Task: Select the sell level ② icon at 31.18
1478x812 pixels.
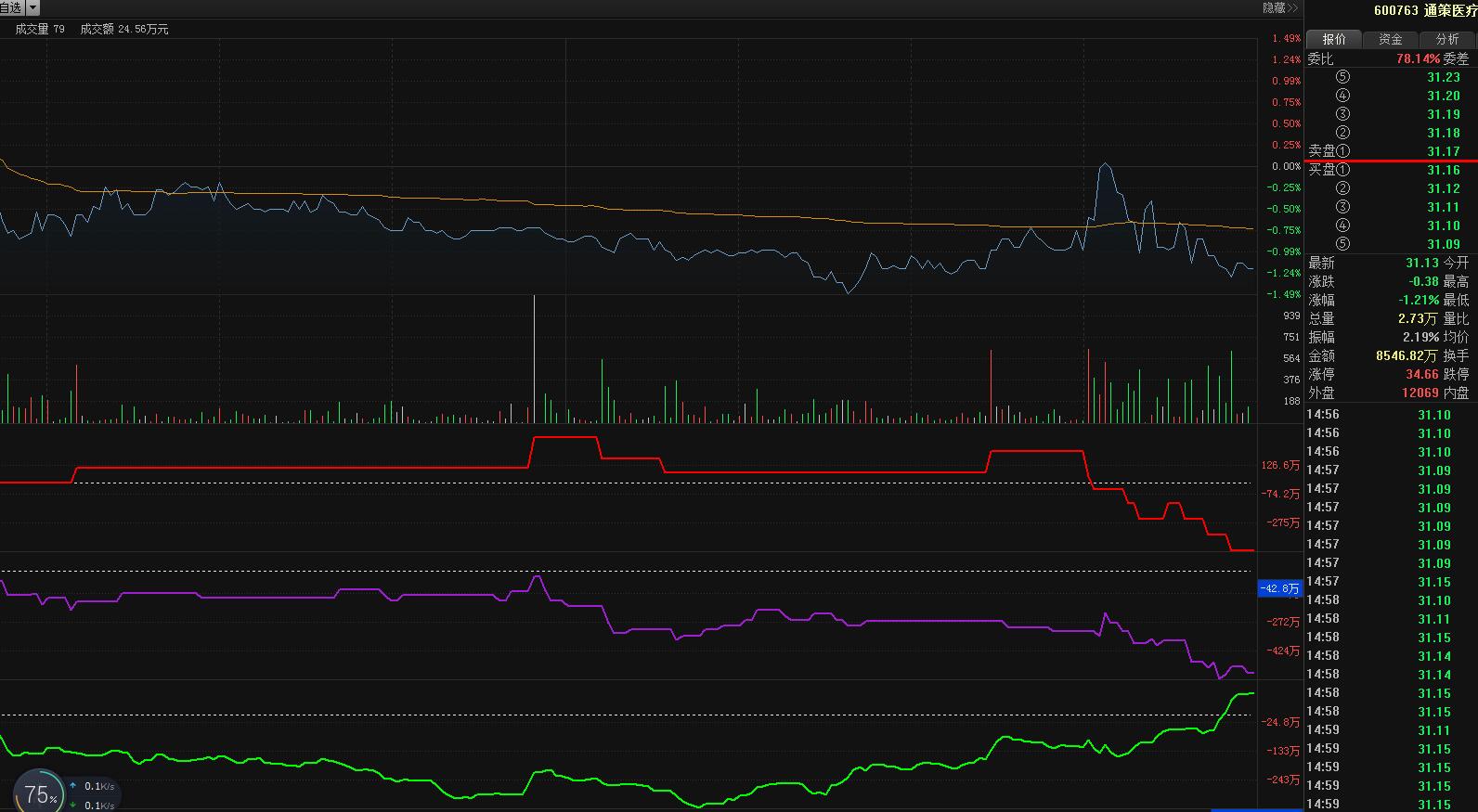Action: [x=1342, y=133]
